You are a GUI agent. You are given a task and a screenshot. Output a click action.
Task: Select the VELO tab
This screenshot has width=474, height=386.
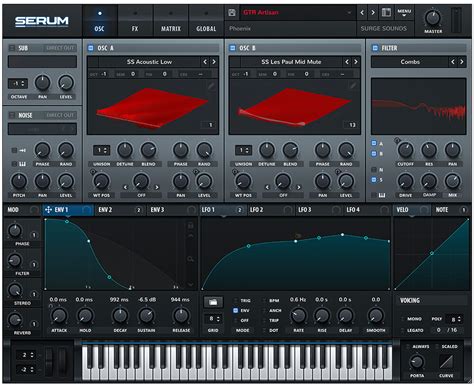412,210
